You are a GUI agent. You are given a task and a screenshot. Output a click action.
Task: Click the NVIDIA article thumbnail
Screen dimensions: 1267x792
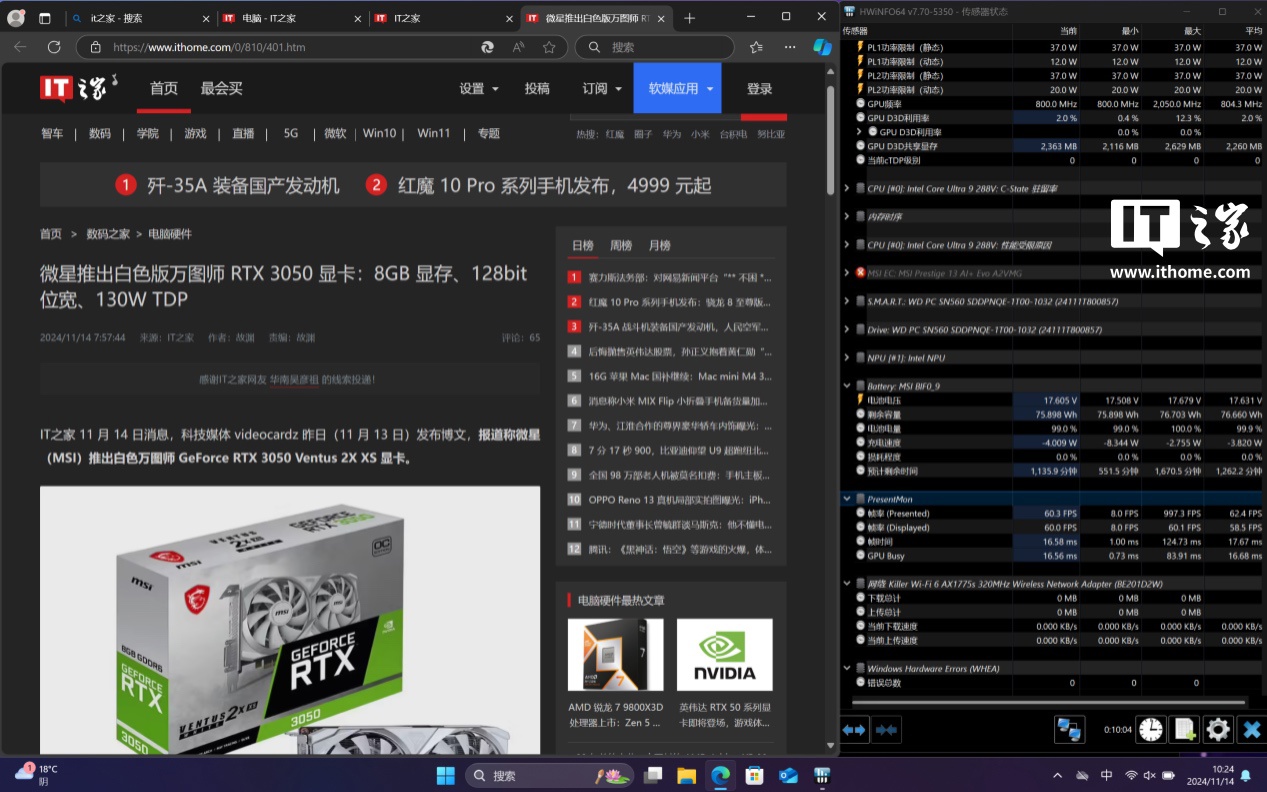click(x=724, y=654)
